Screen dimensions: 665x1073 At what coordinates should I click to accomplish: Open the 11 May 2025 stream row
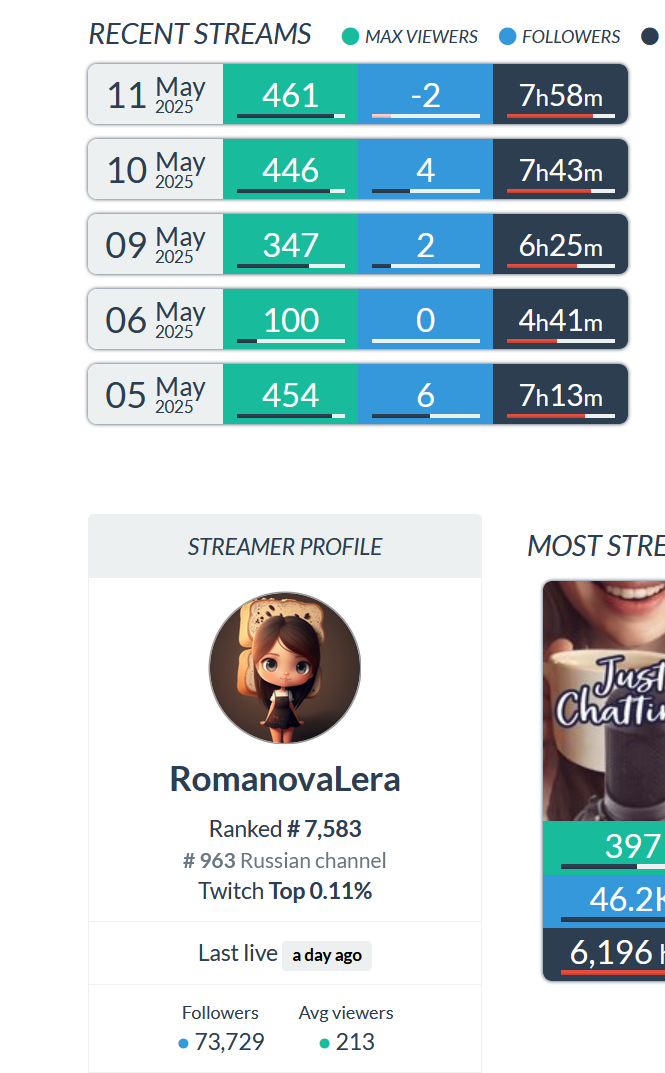[x=357, y=94]
